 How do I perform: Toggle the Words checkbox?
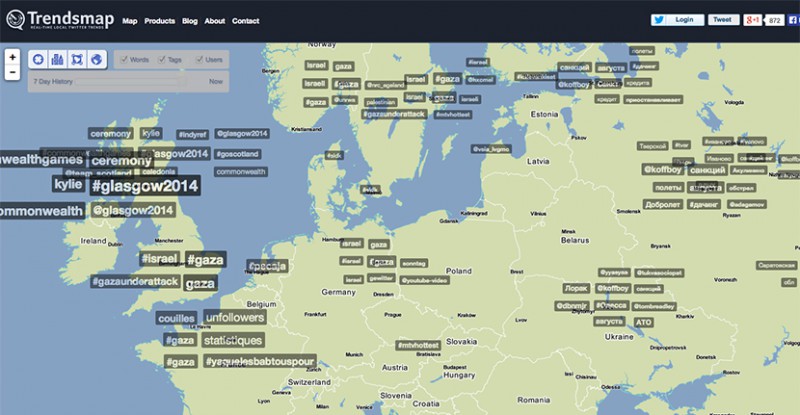click(x=124, y=60)
